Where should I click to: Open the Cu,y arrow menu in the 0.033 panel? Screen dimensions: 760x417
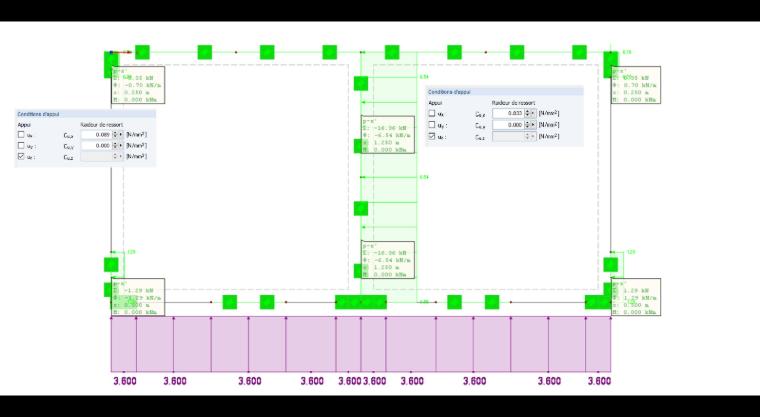coord(533,125)
